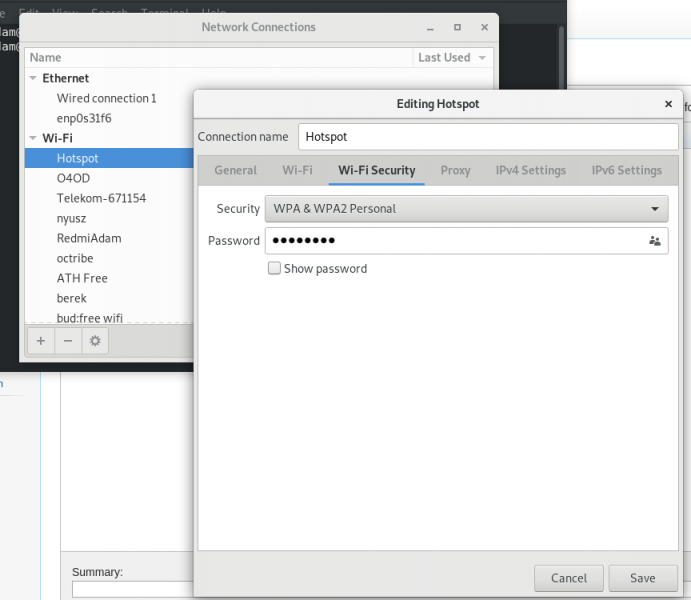Switch to the General tab
This screenshot has height=600, width=691.
click(235, 170)
